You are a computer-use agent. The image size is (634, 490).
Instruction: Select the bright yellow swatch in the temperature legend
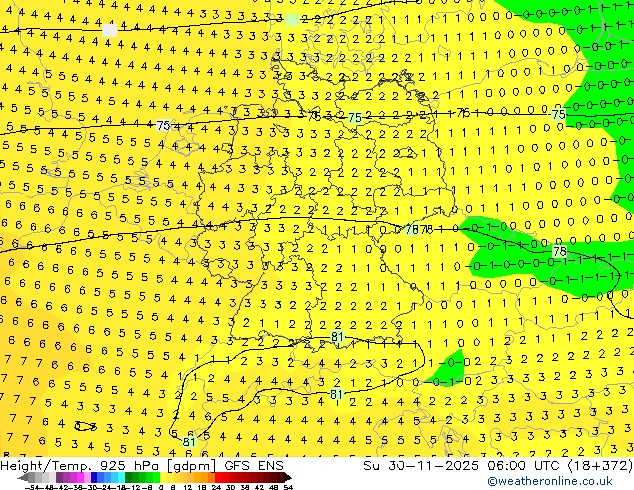coord(163,477)
